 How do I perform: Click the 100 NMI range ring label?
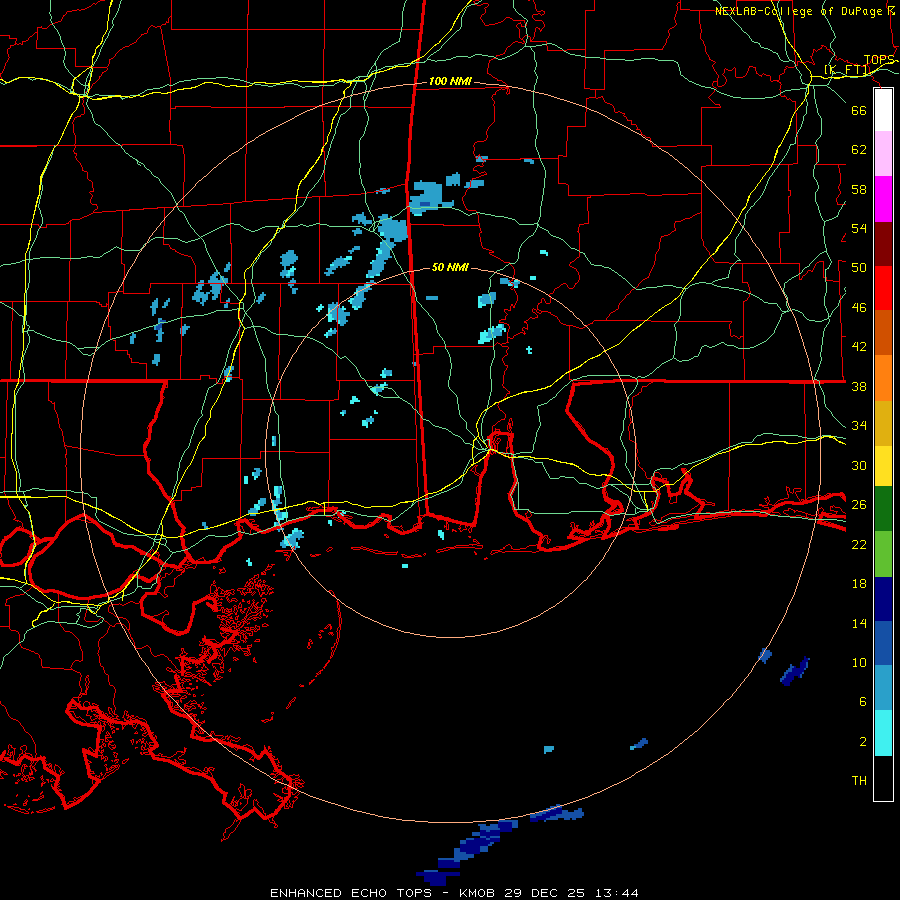point(450,82)
